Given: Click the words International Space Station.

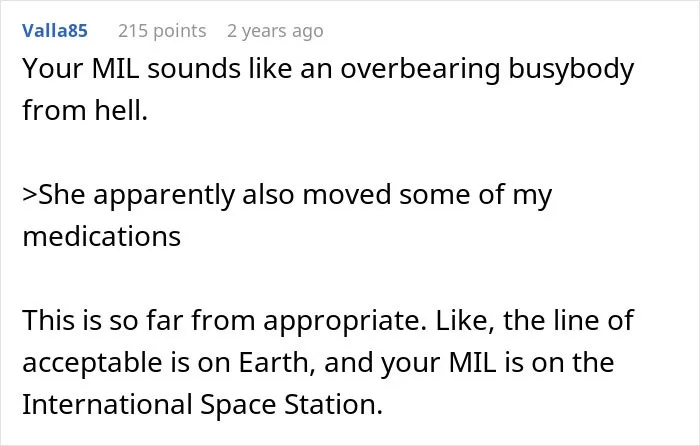Looking at the screenshot, I should [x=203, y=404].
